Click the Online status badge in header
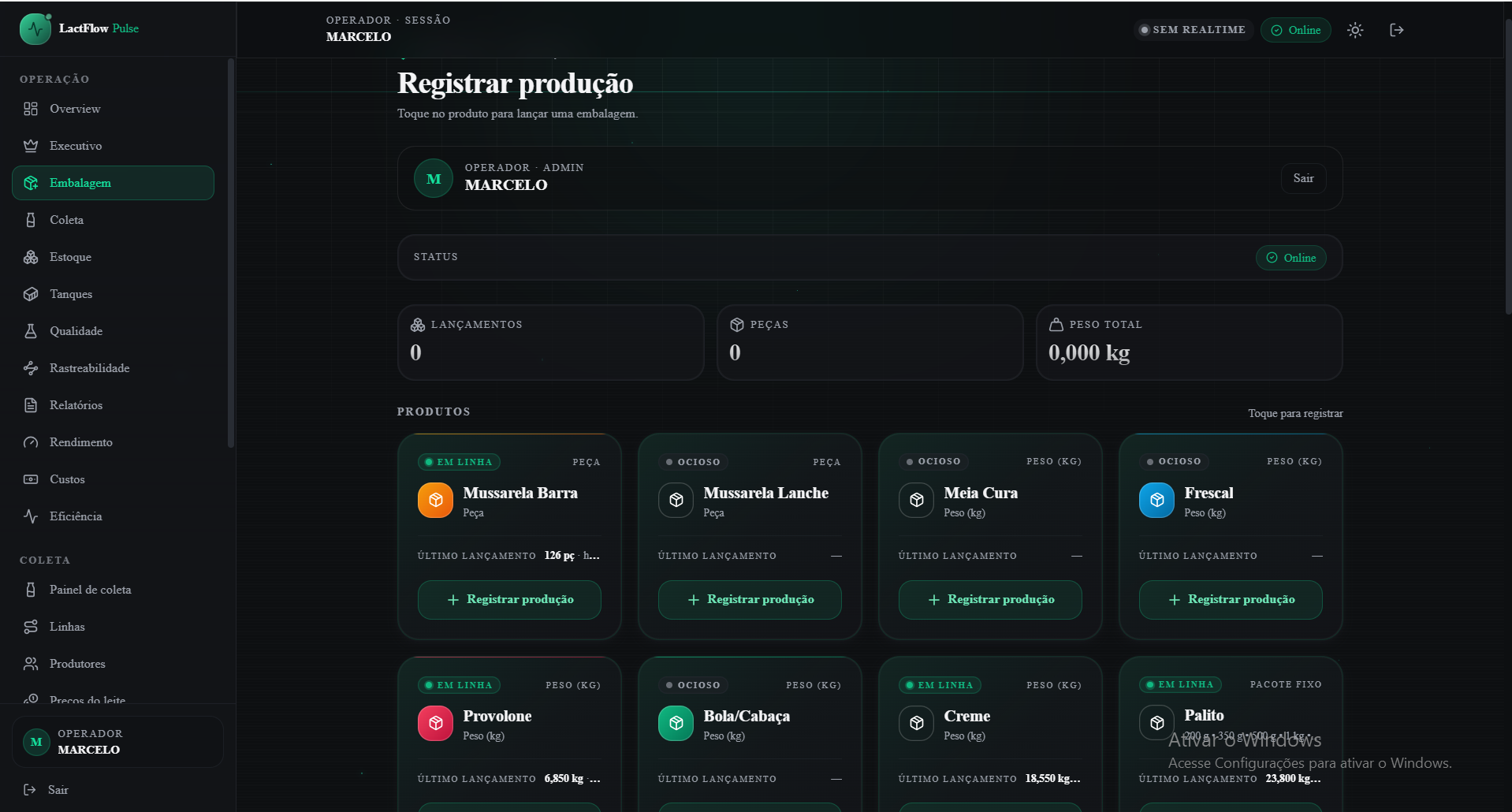Screen dimensions: 1512x812 pyautogui.click(x=1296, y=30)
